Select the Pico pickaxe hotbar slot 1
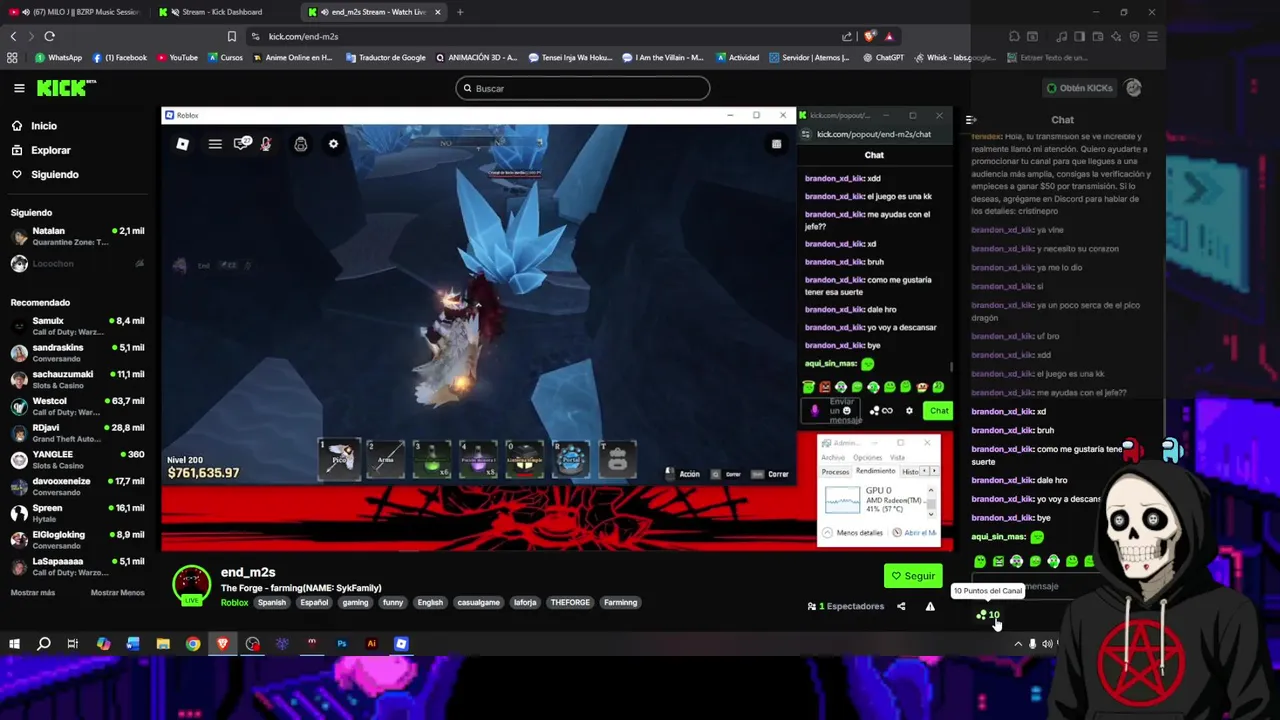The image size is (1280, 720). [340, 459]
